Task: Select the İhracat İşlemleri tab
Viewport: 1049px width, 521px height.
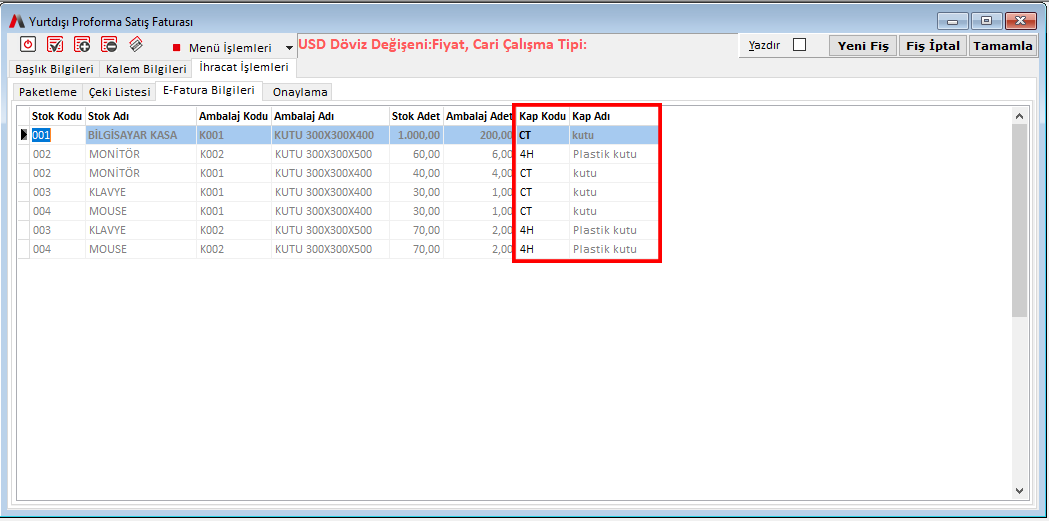Action: click(244, 68)
